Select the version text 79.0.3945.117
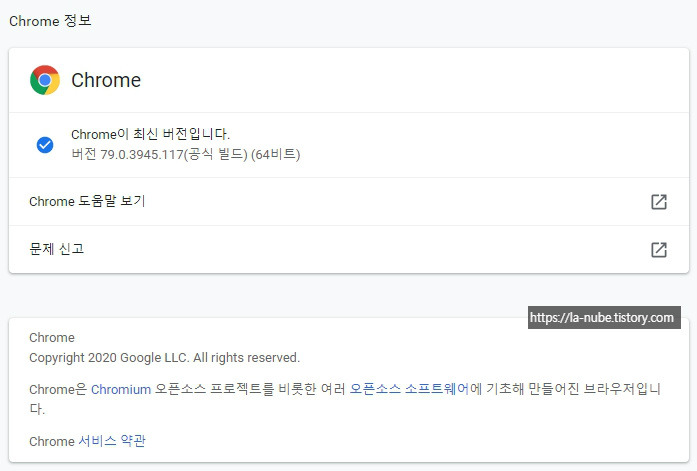 [142, 155]
